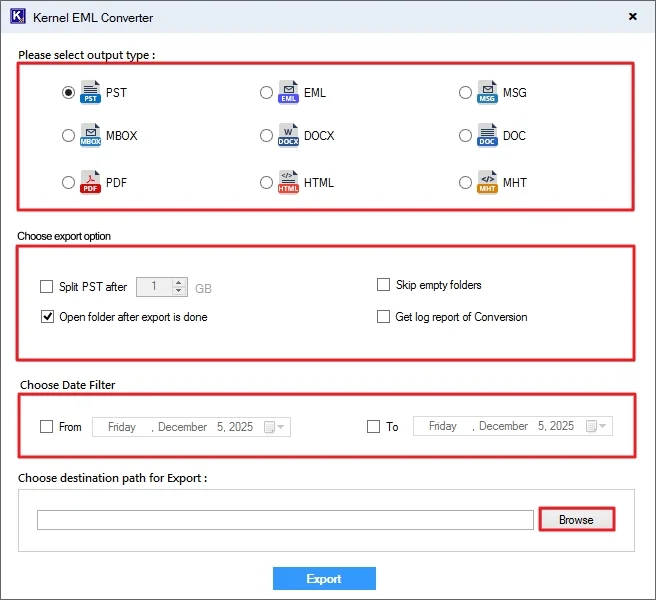Enable the Split PST after checkbox
The image size is (656, 600).
click(x=46, y=287)
